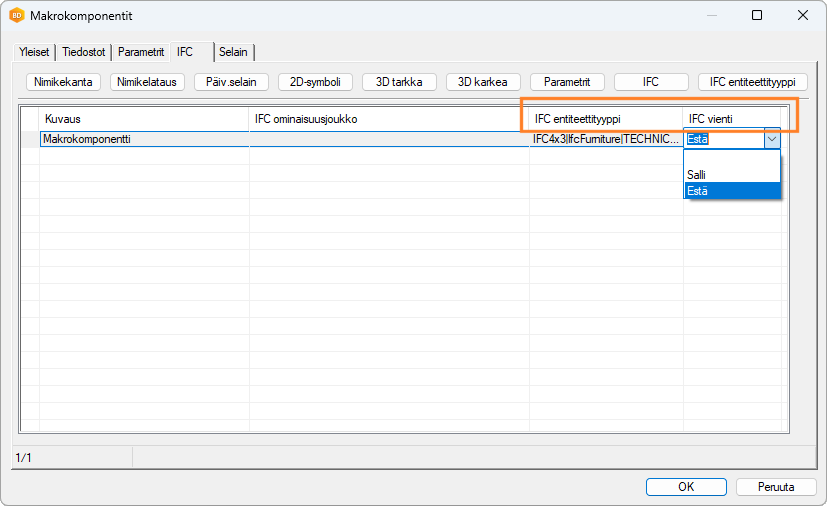Viewport: 827px width, 506px height.
Task: Select the 3D karkea button
Action: (483, 82)
